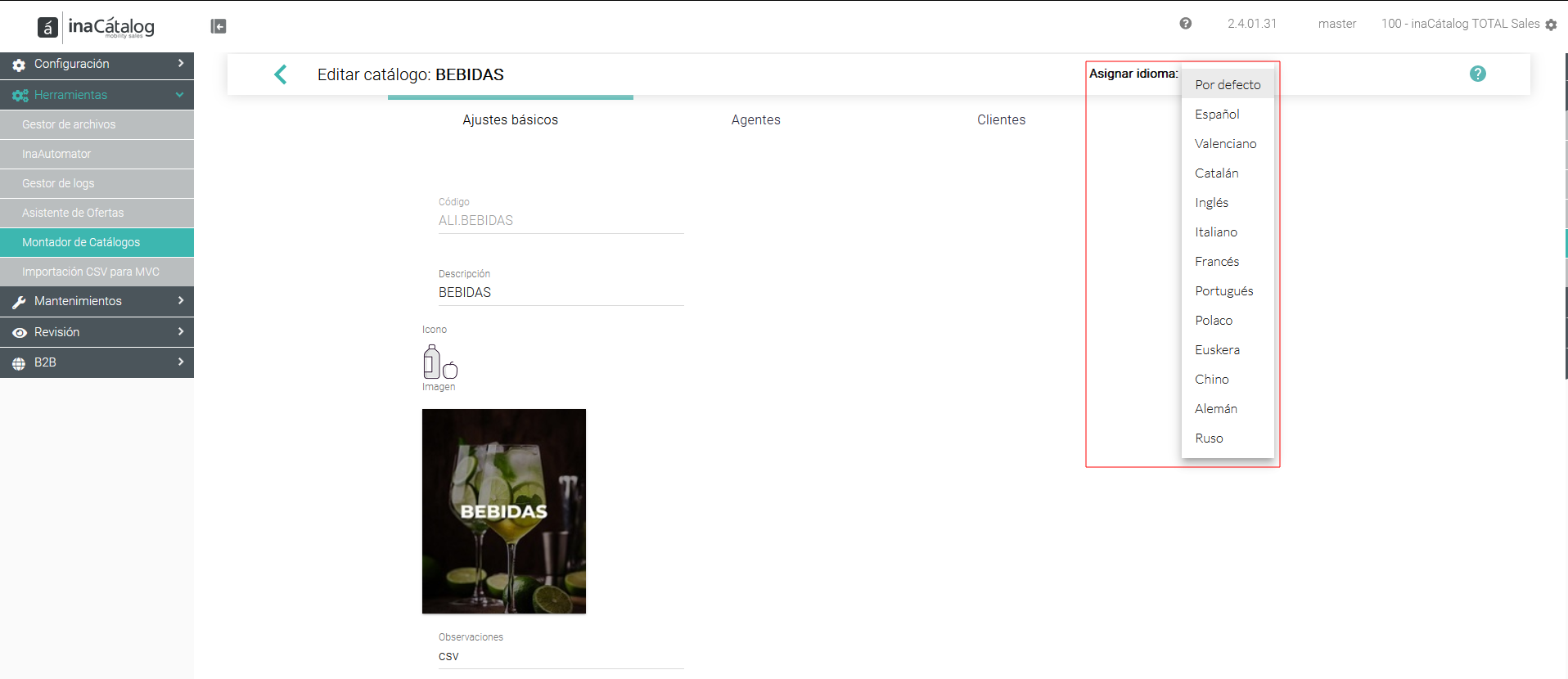
Task: Click the version number 2.4.01.31
Action: (x=1252, y=24)
